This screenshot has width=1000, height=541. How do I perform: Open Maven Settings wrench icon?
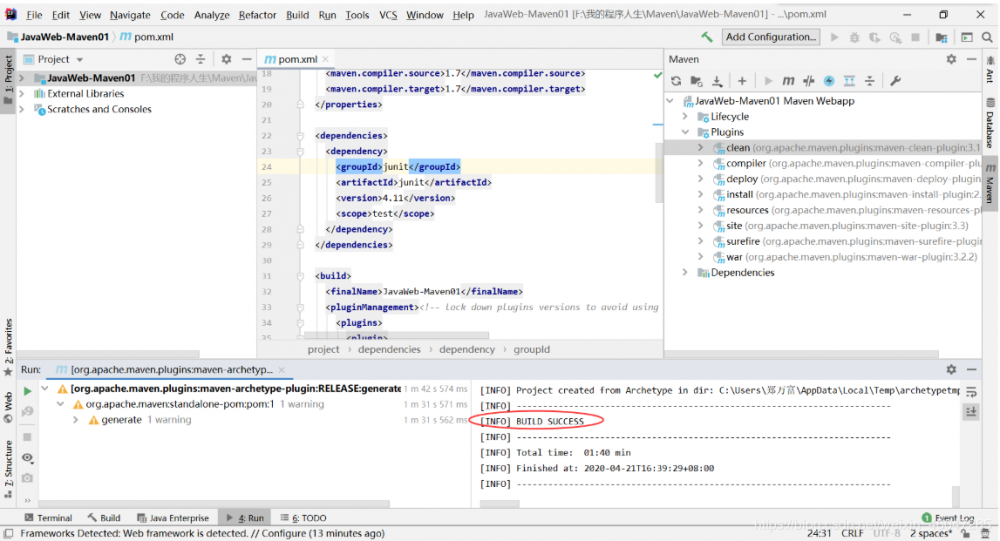coord(896,81)
